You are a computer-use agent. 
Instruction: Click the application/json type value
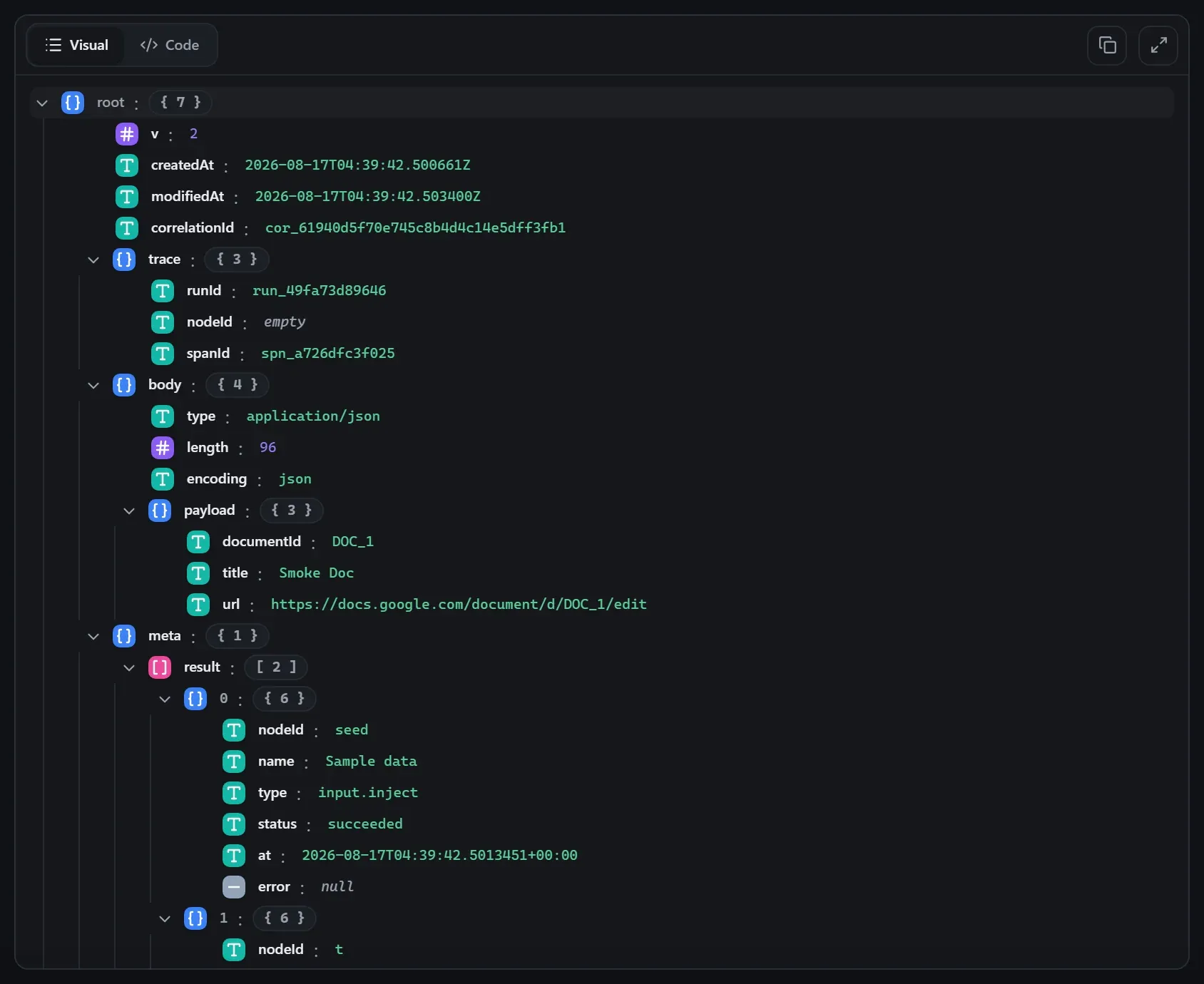coord(313,416)
